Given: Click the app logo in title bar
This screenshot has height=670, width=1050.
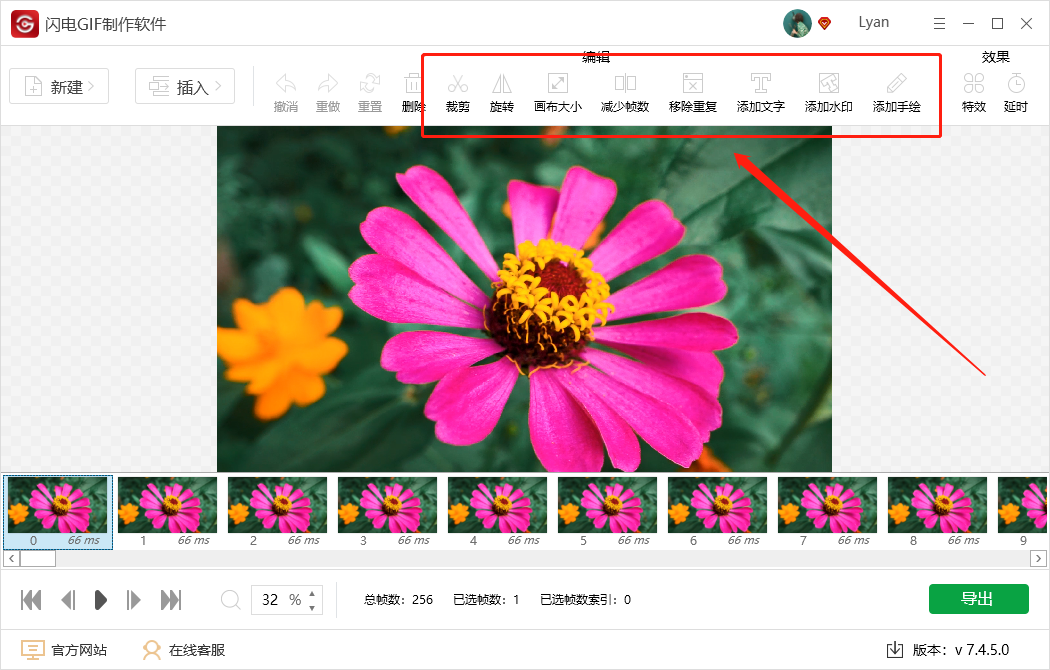Looking at the screenshot, I should click(25, 24).
